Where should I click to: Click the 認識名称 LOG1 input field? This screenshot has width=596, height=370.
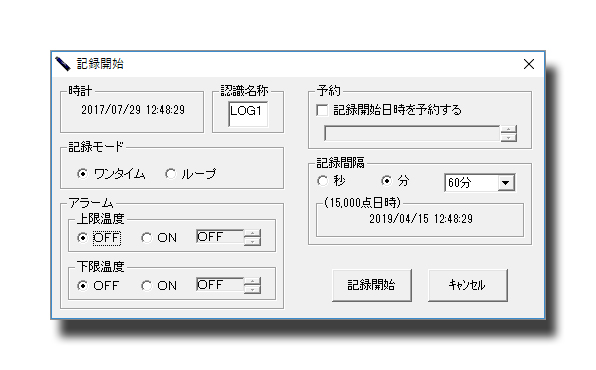[x=248, y=114]
